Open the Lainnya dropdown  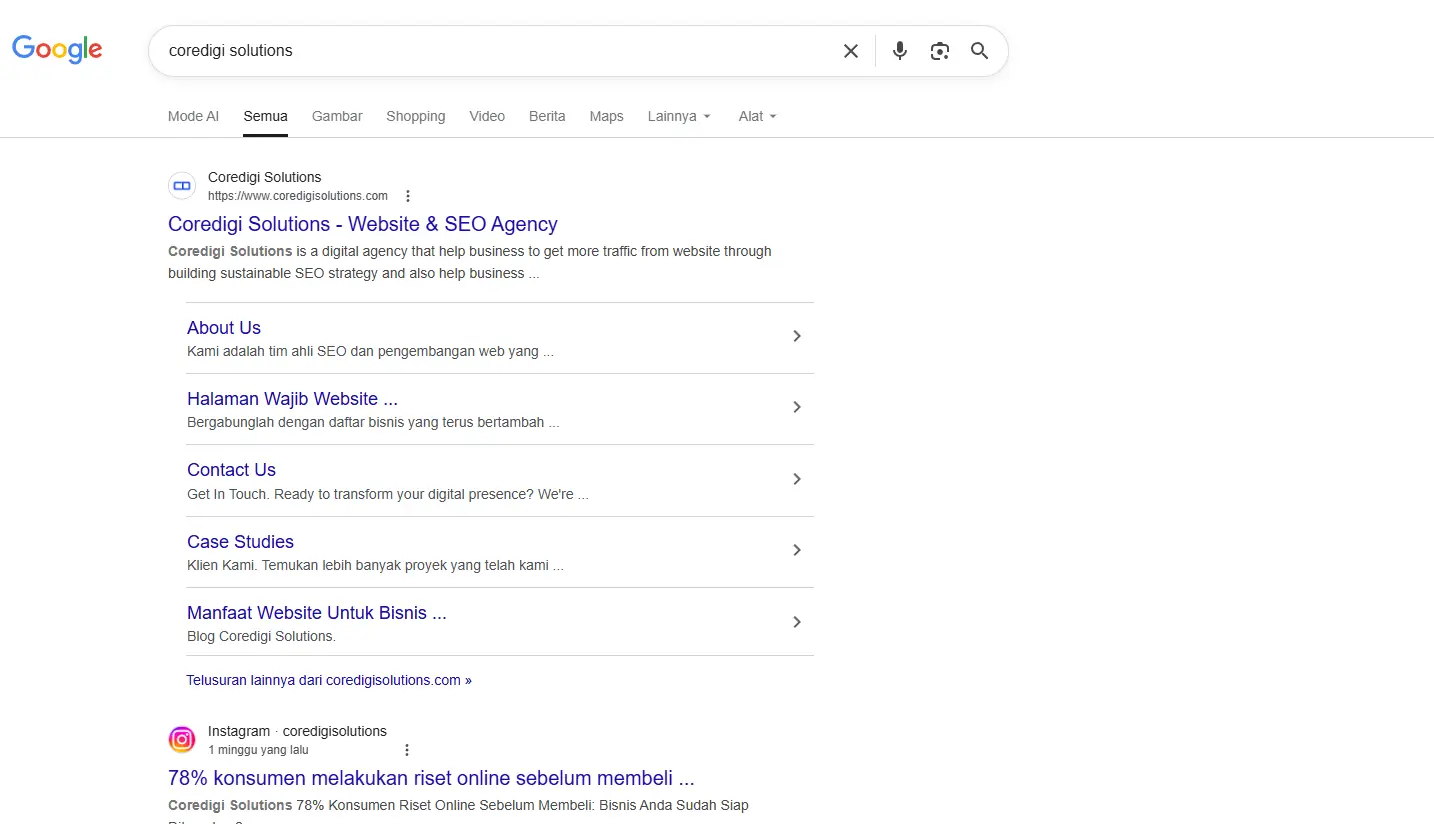pos(679,116)
